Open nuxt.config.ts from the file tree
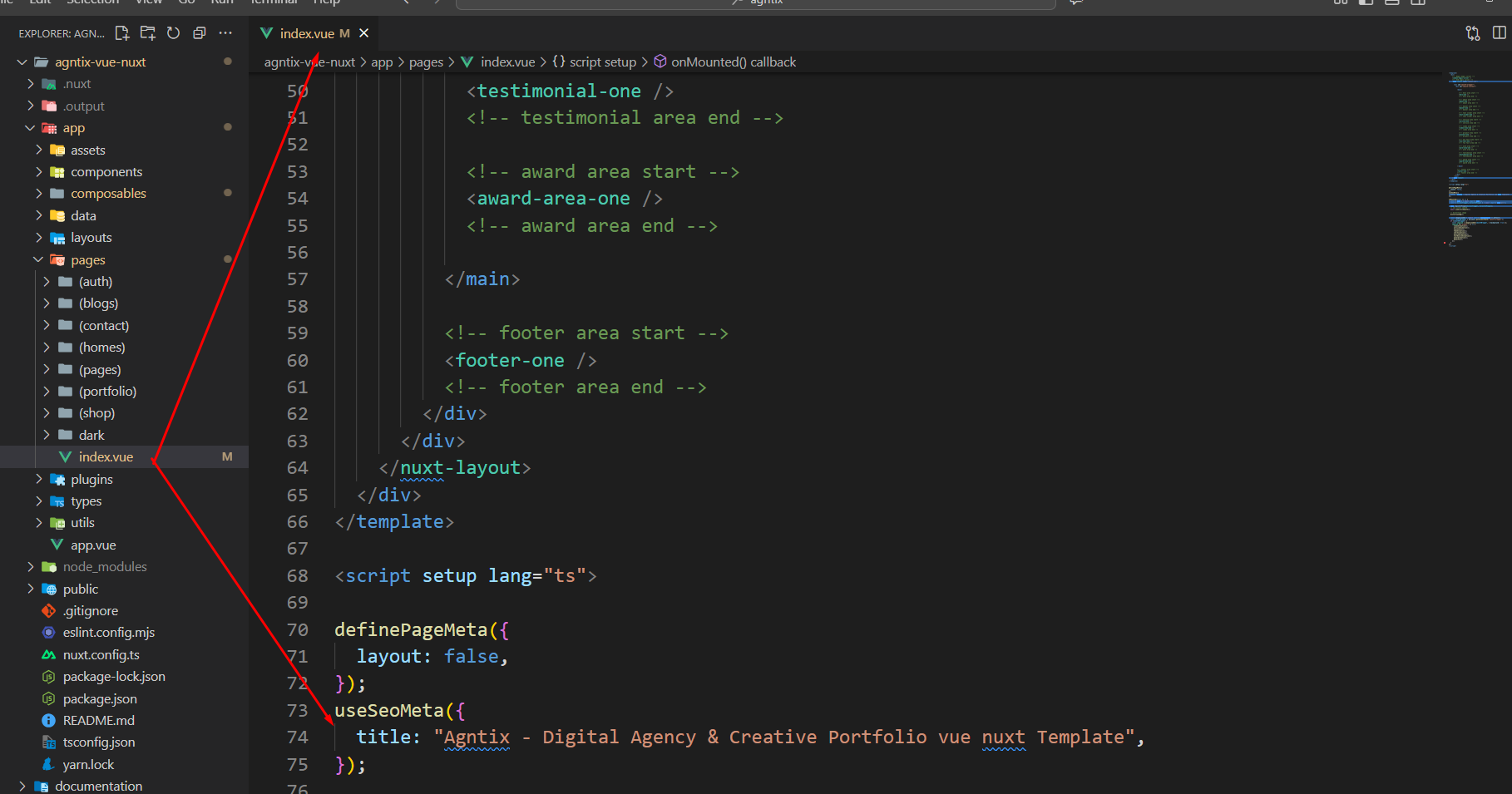This screenshot has height=794, width=1512. 101,655
